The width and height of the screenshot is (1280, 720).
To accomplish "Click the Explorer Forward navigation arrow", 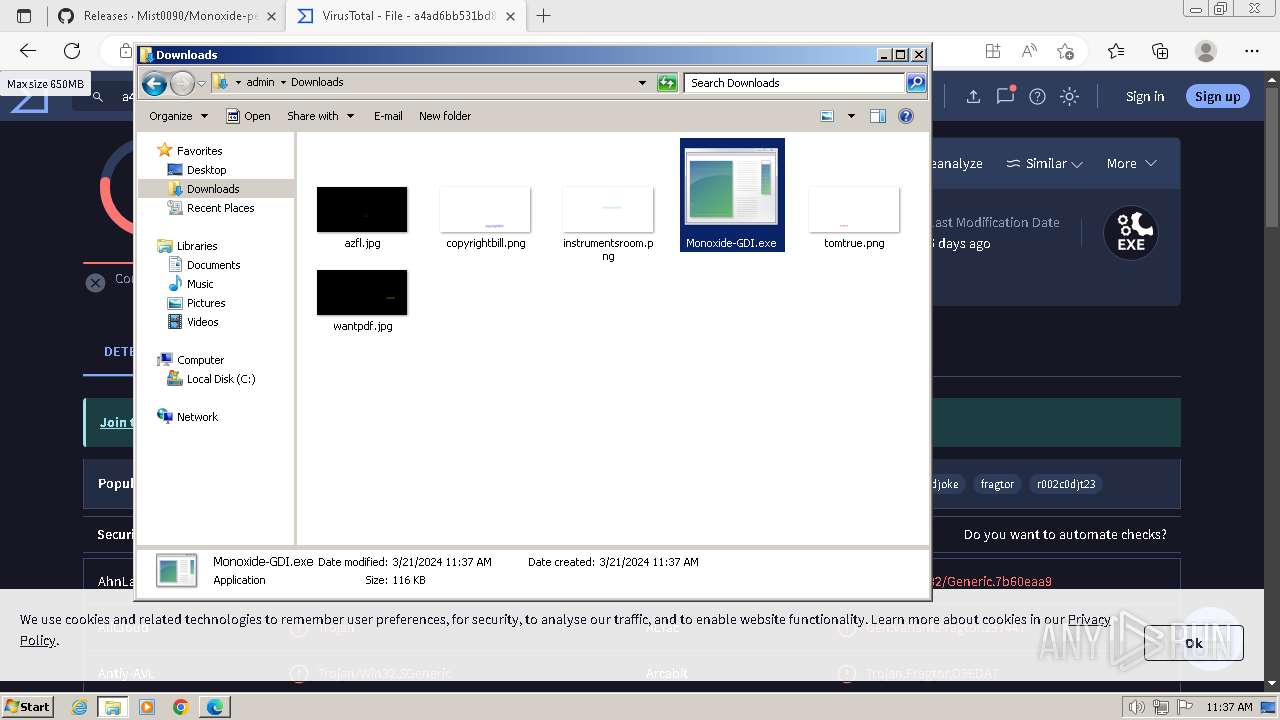I will (182, 83).
